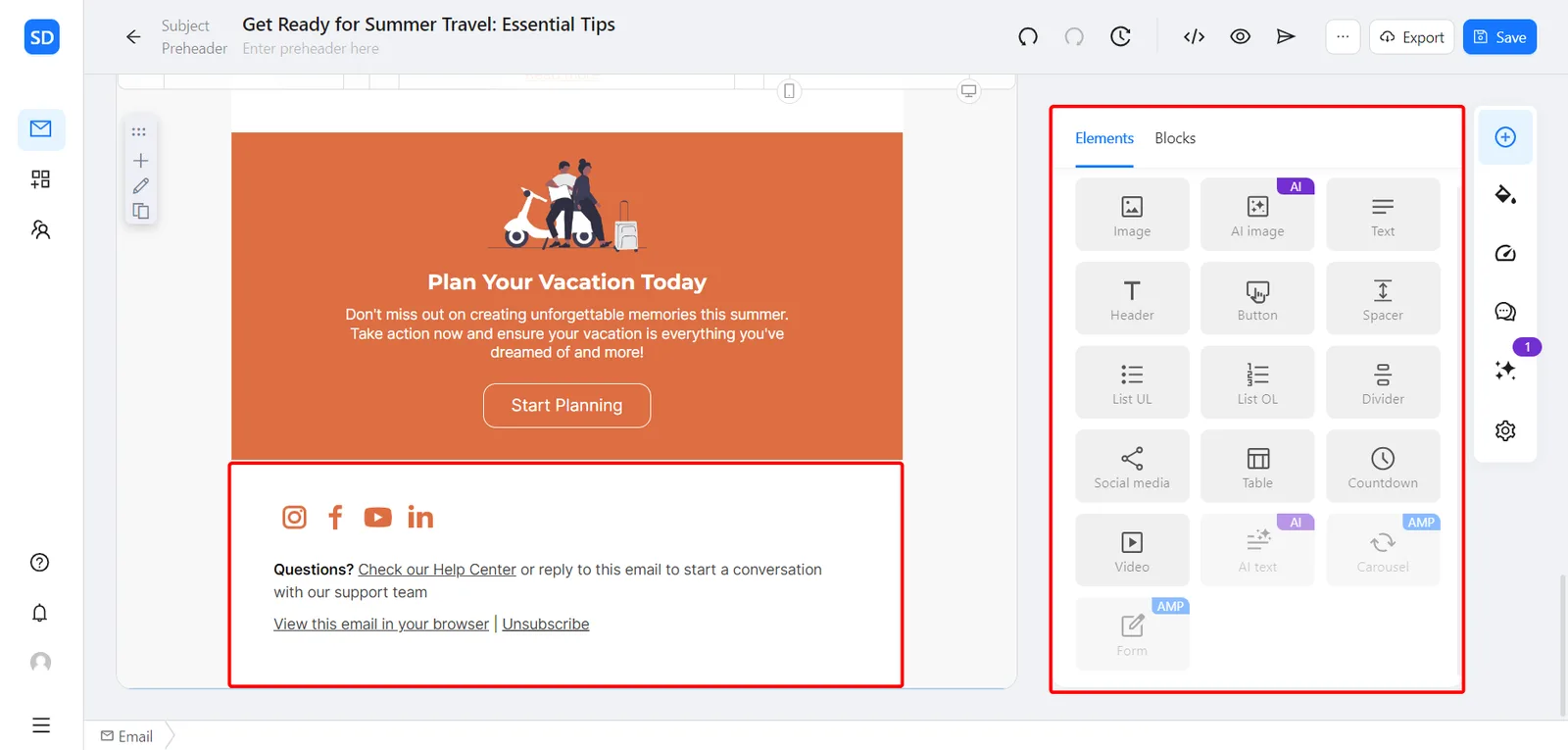This screenshot has height=750, width=1568.
Task: Open the Email section in sidebar
Action: (41, 129)
